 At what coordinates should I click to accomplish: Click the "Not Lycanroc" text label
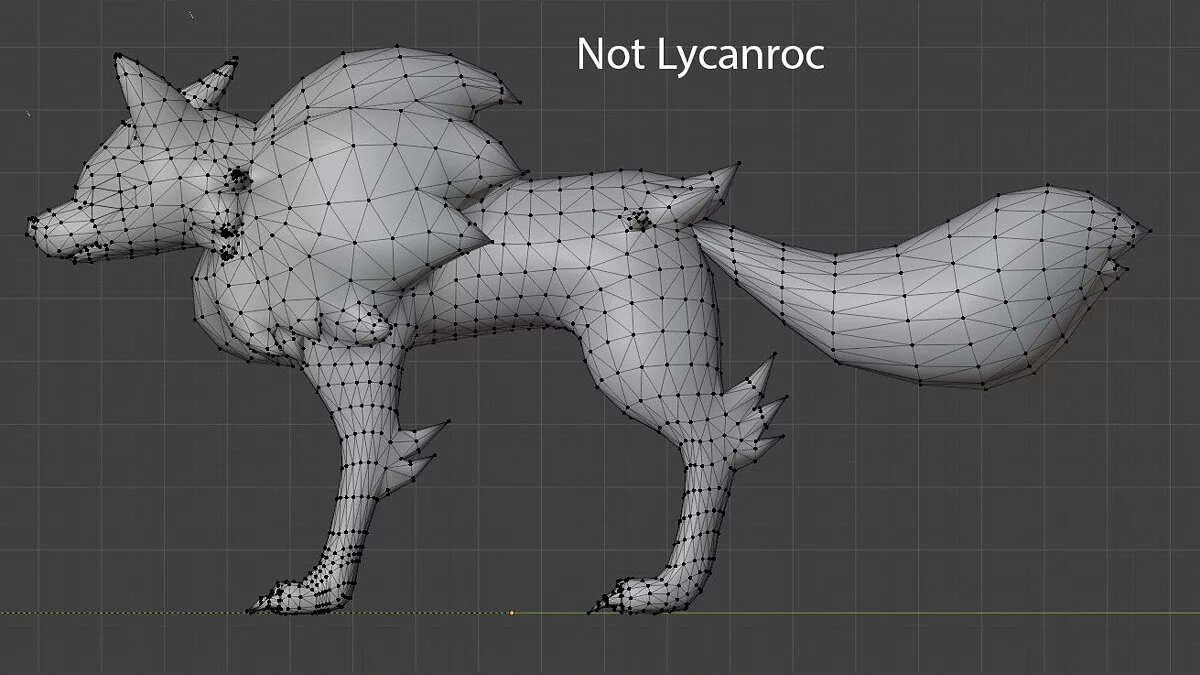pos(700,55)
